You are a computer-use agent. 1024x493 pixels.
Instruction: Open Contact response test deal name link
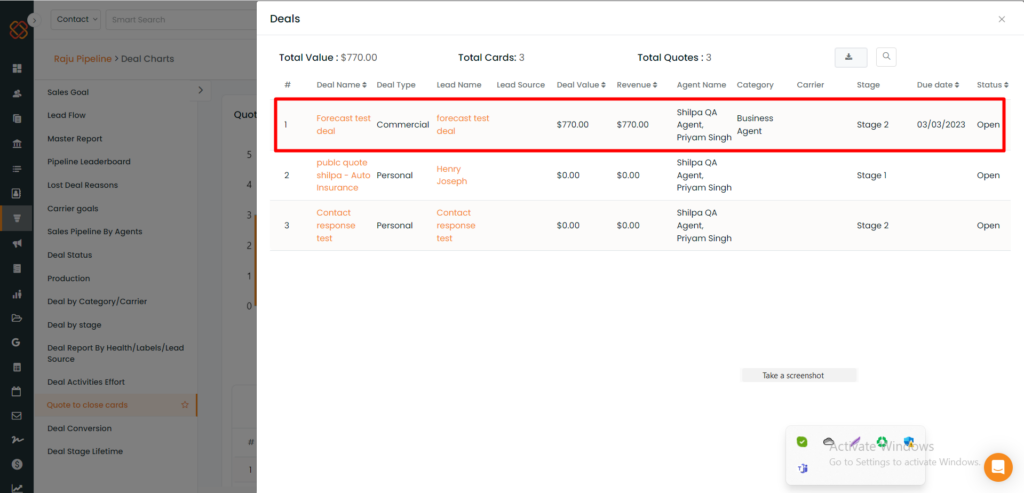(336, 225)
